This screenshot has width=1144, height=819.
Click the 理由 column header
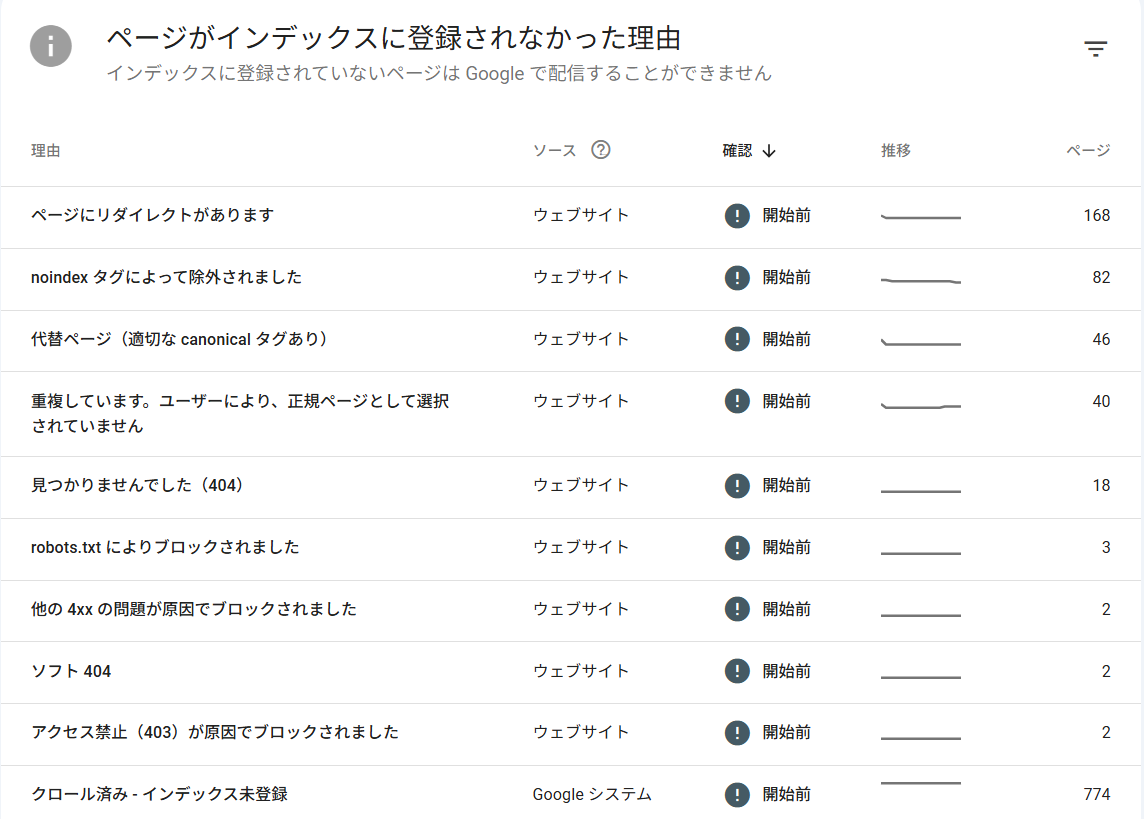[46, 151]
